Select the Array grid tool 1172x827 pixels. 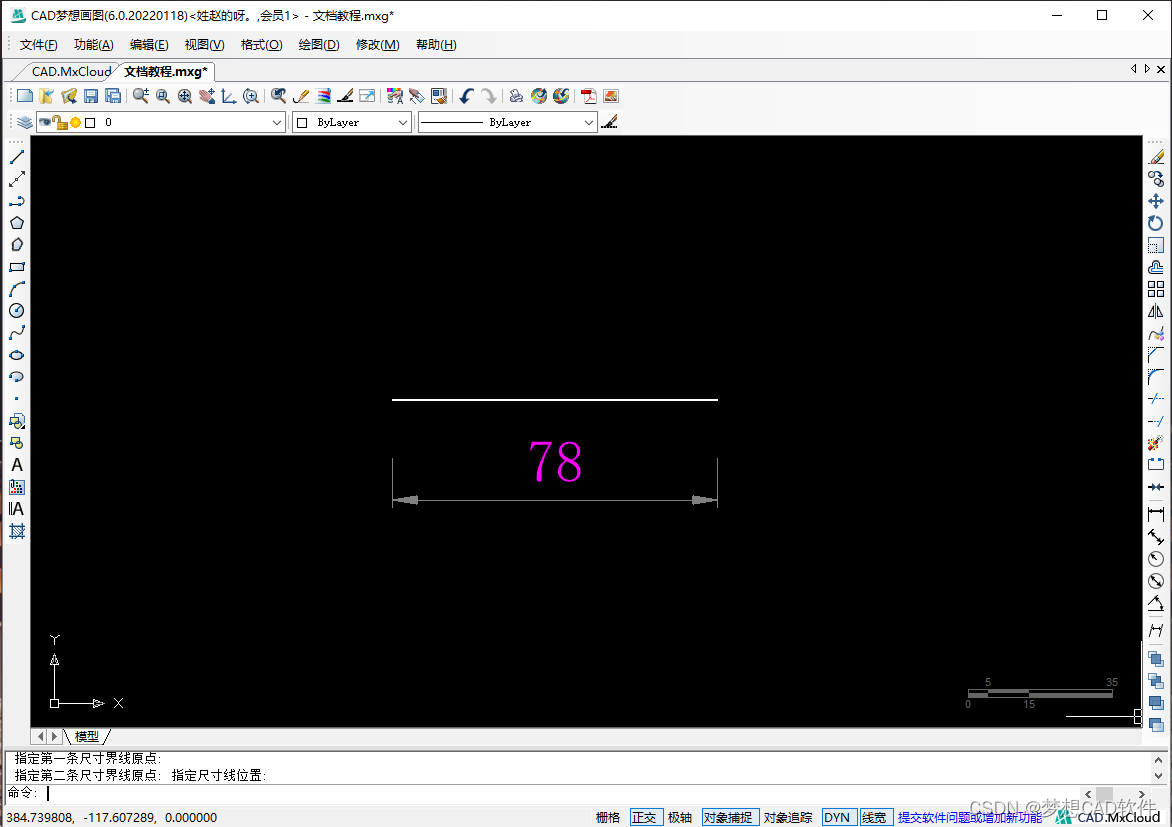tap(1156, 289)
